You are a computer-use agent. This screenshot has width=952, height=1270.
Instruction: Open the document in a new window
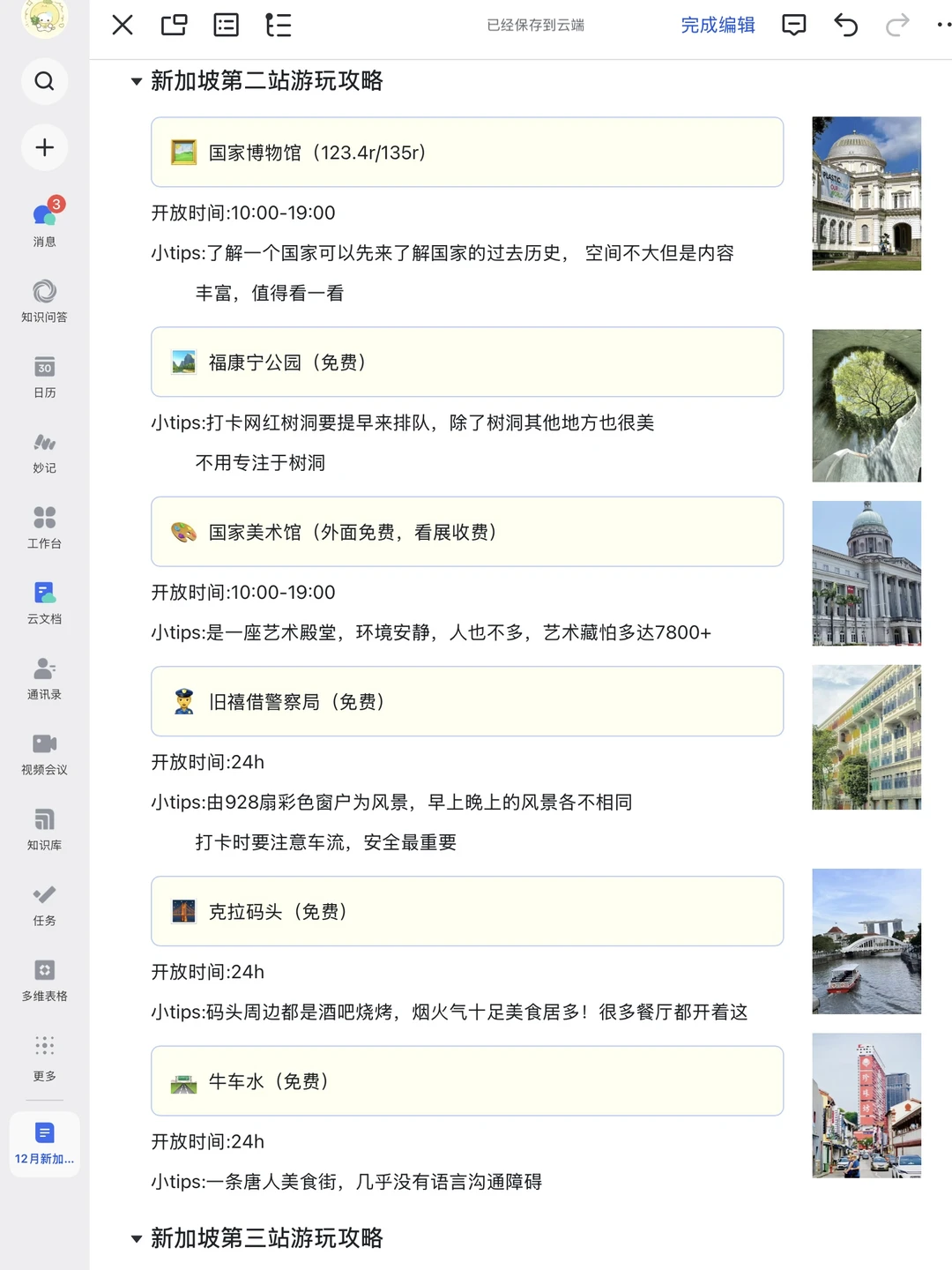(175, 25)
